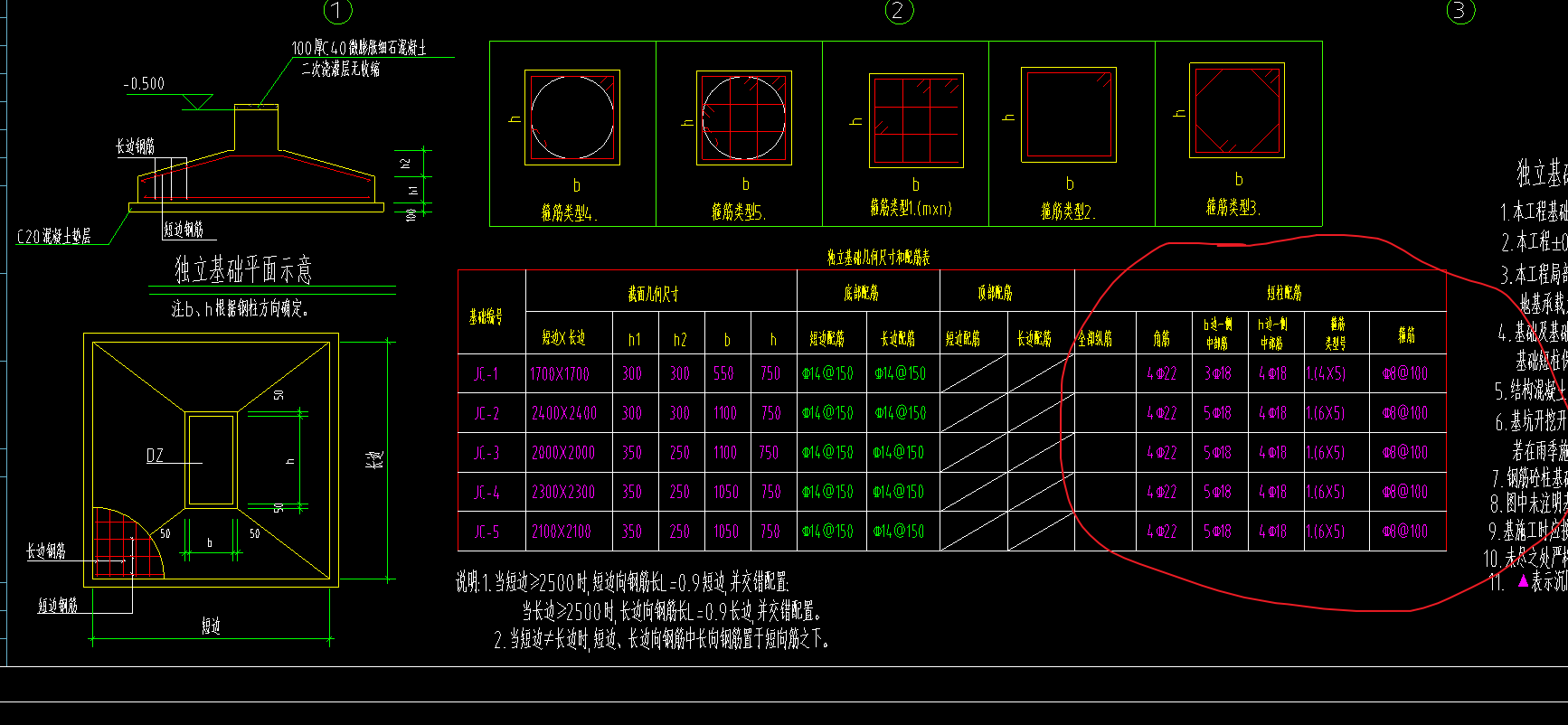Select the JC-5 foundation row label
This screenshot has height=725, width=1568.
(486, 532)
